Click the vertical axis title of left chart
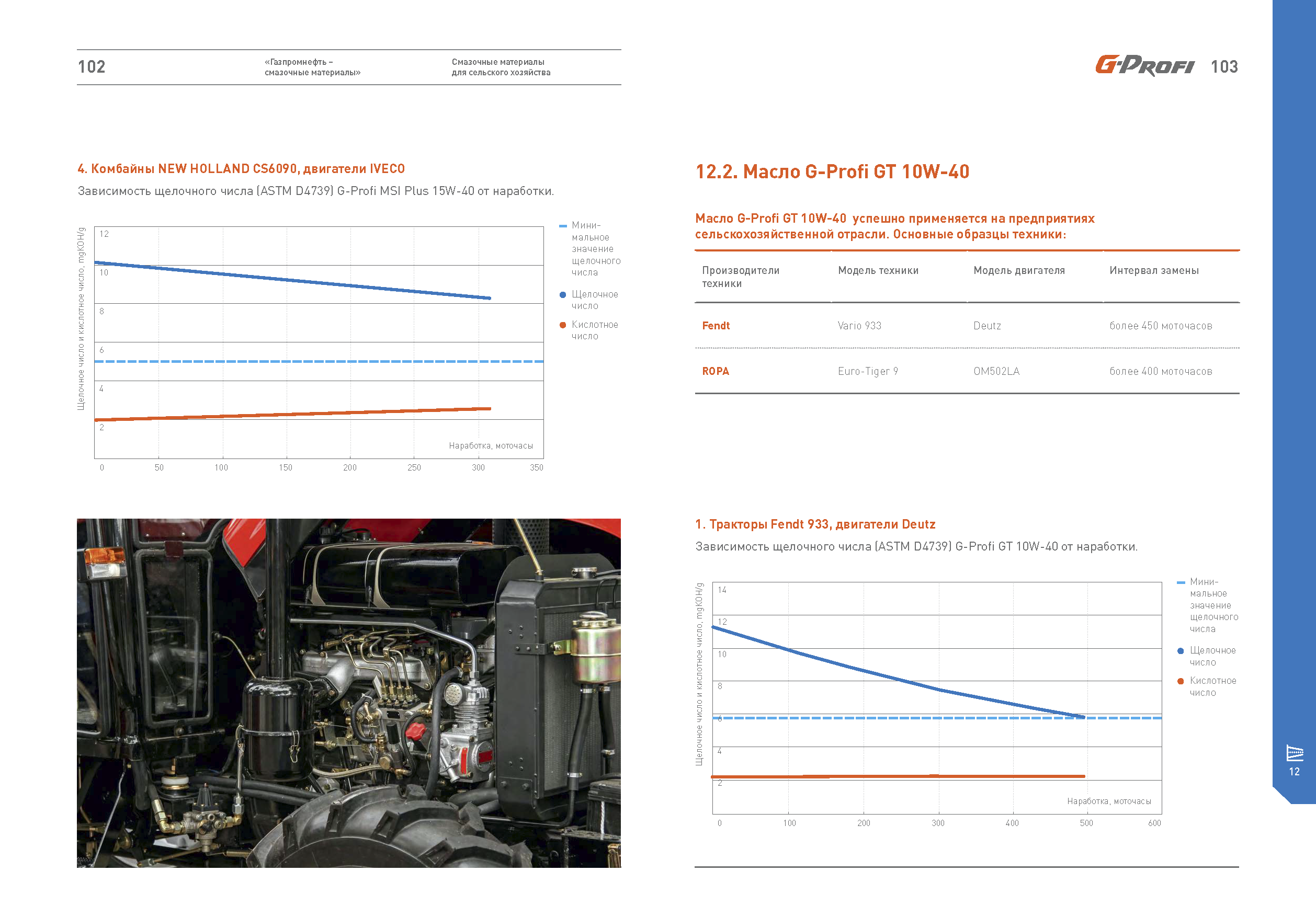 (x=81, y=318)
